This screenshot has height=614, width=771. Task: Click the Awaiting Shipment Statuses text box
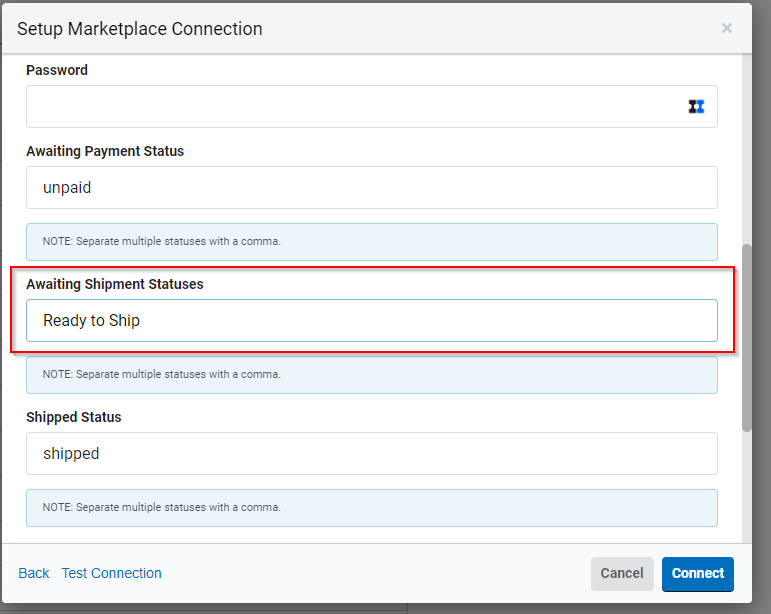pyautogui.click(x=371, y=321)
